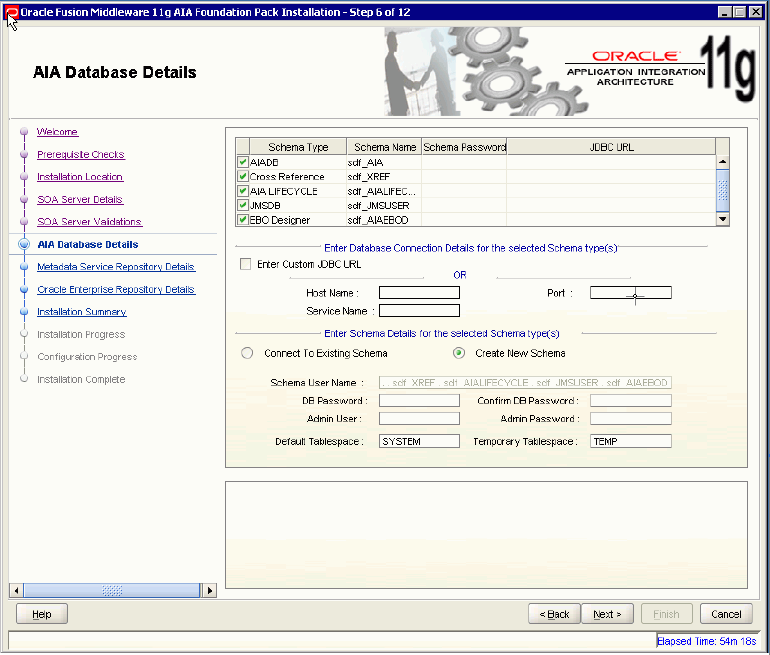
Task: Click the JDBC URL column header
Action: click(x=611, y=147)
